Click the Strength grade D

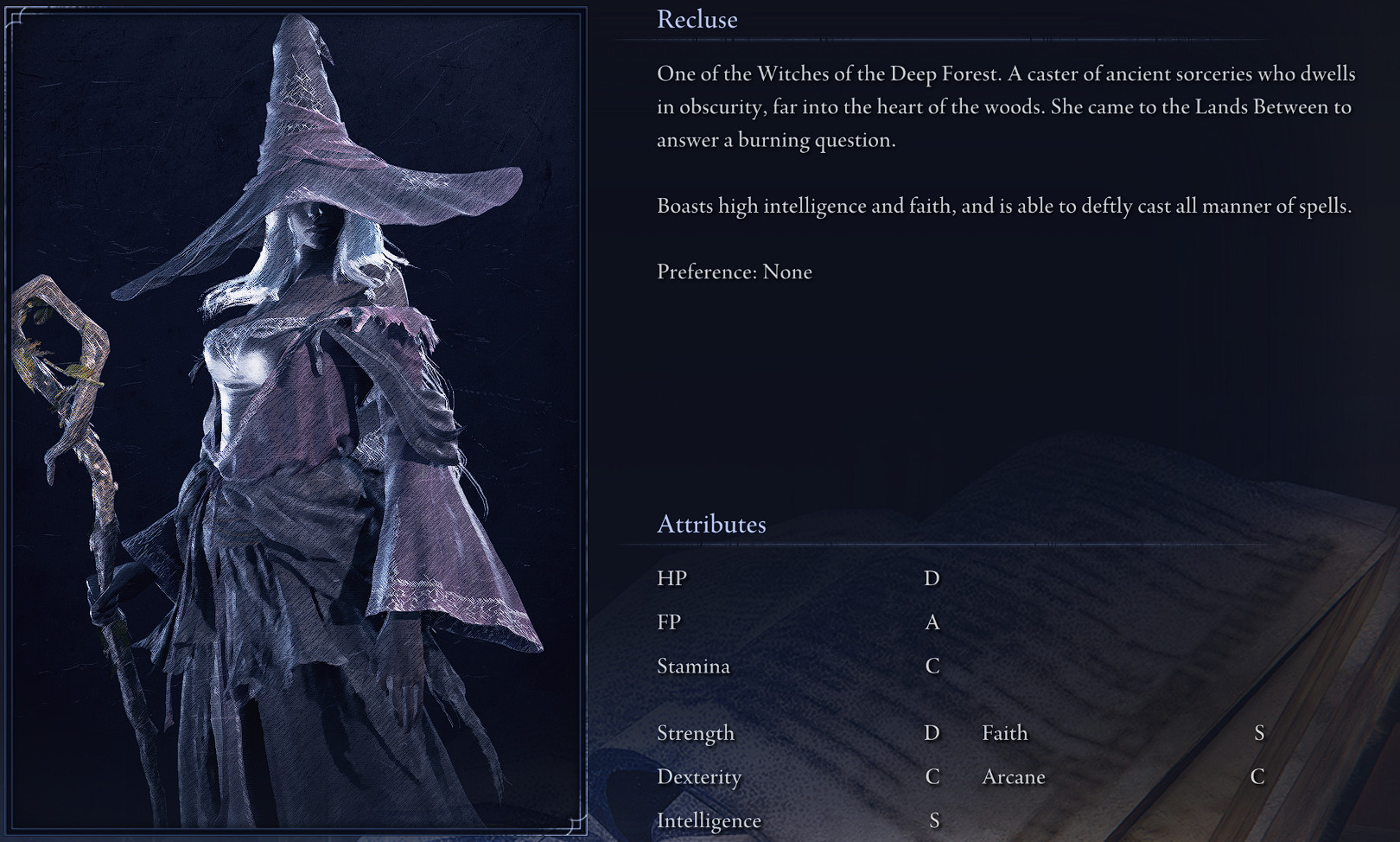932,732
